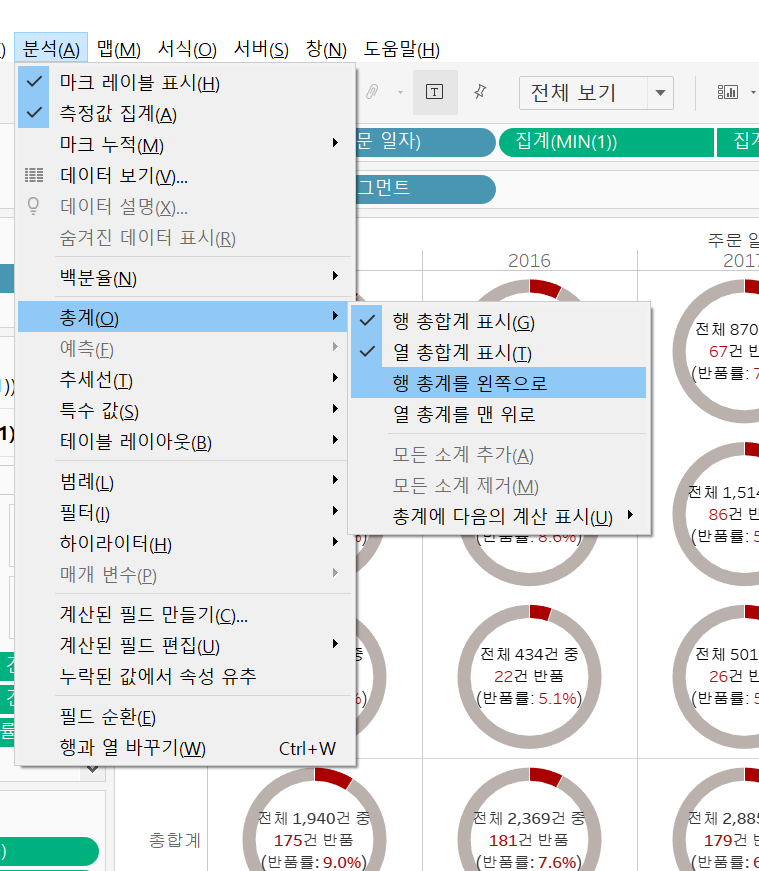The height and width of the screenshot is (871, 759).
Task: Click the 181건 반품 label text
Action: pos(528,840)
